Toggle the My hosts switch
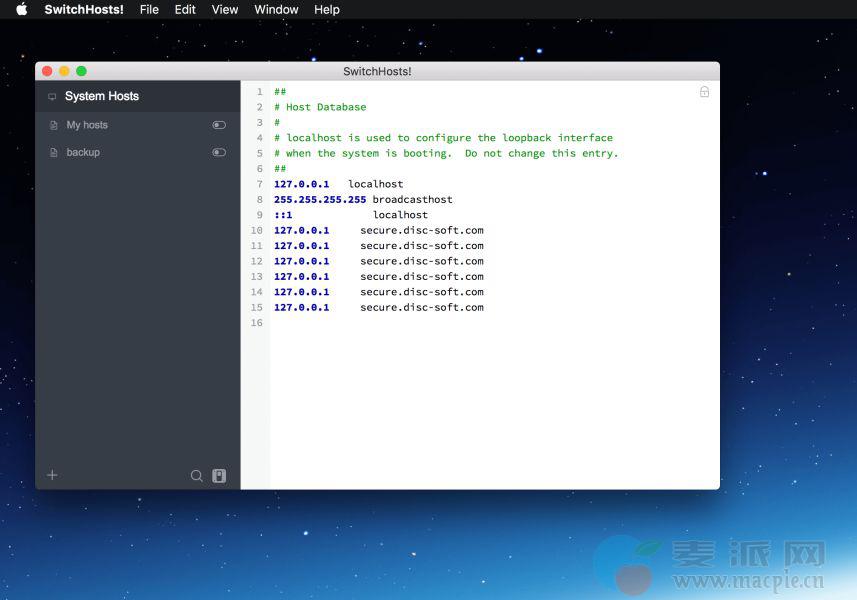The height and width of the screenshot is (600, 857). 219,125
